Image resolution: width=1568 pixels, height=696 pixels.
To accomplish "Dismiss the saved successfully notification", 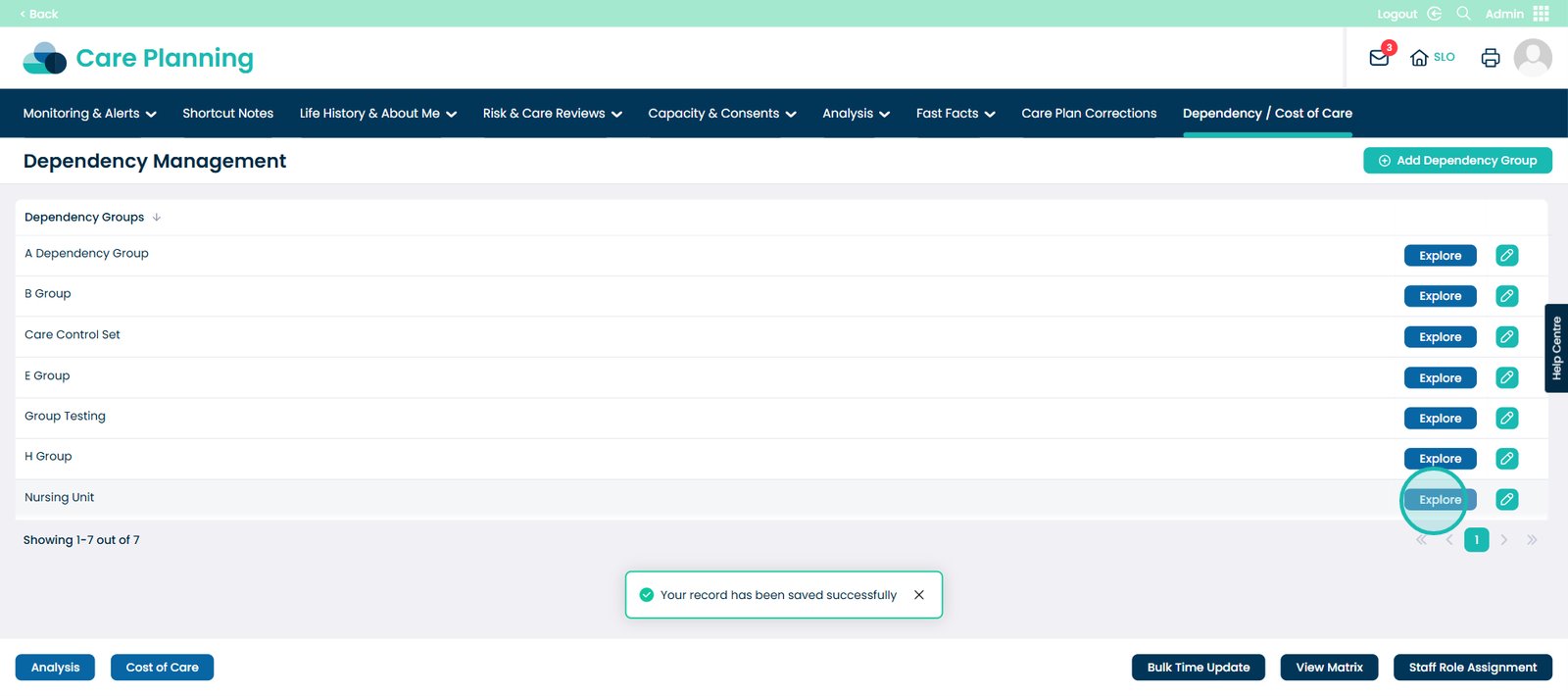I will click(x=918, y=595).
